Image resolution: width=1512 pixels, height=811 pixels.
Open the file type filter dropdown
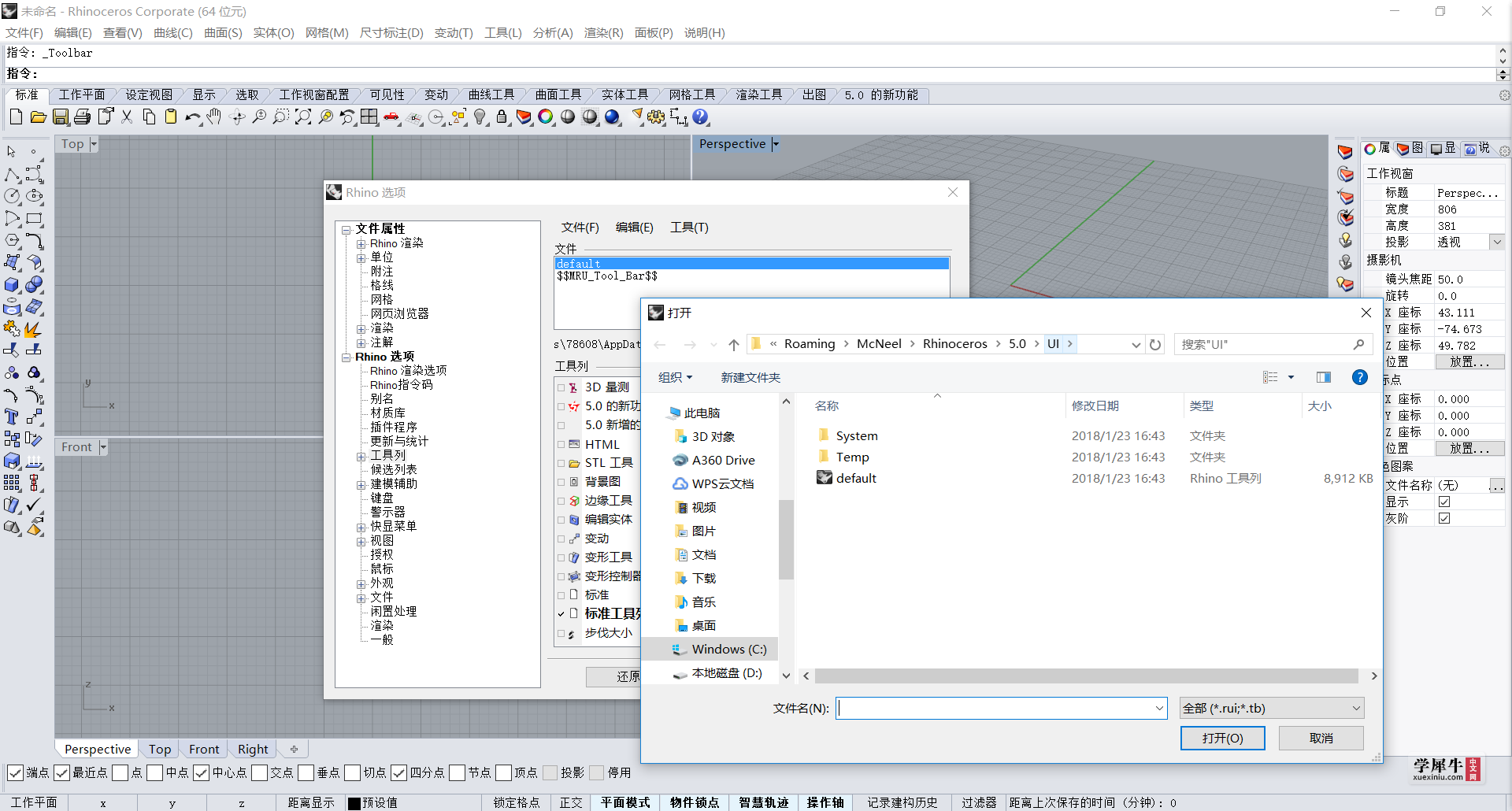click(1356, 708)
